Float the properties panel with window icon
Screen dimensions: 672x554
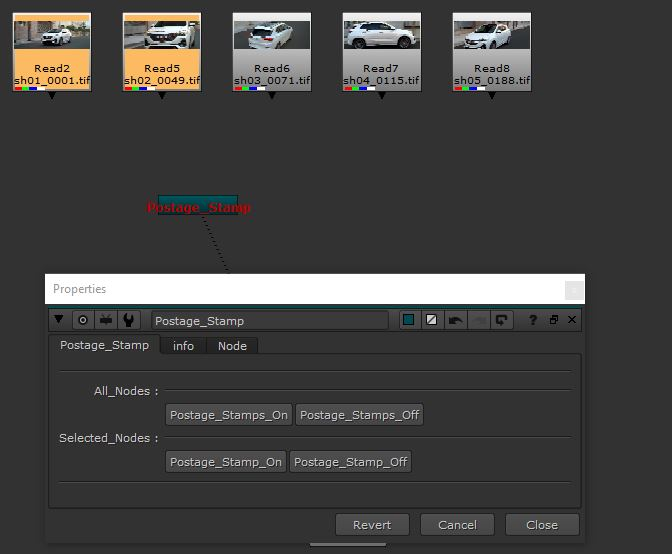[553, 320]
